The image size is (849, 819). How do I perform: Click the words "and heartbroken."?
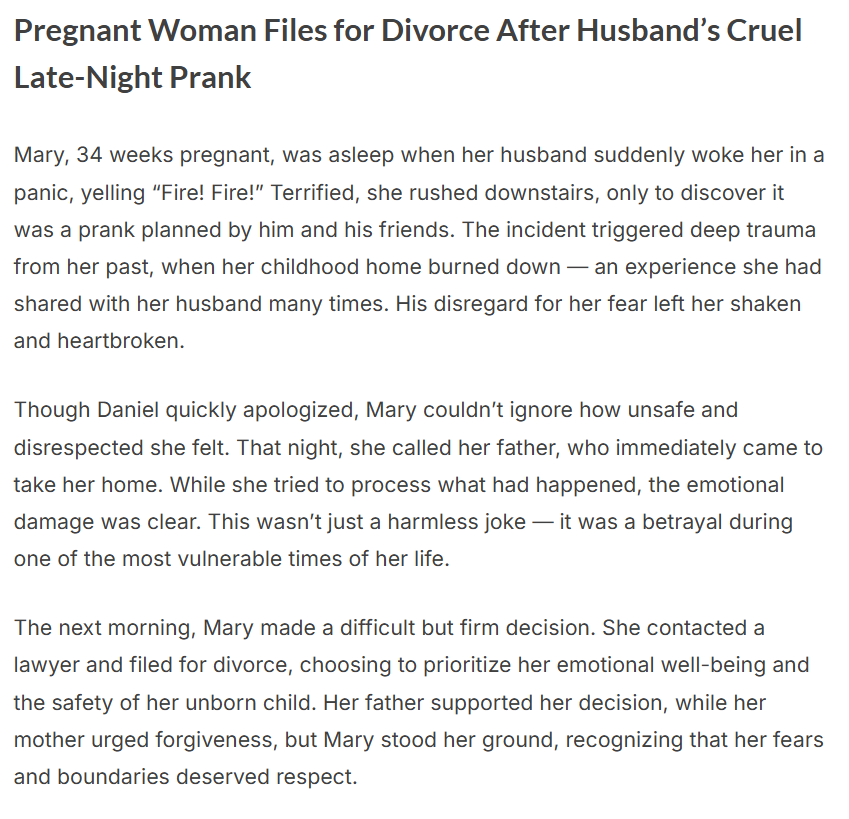99,340
